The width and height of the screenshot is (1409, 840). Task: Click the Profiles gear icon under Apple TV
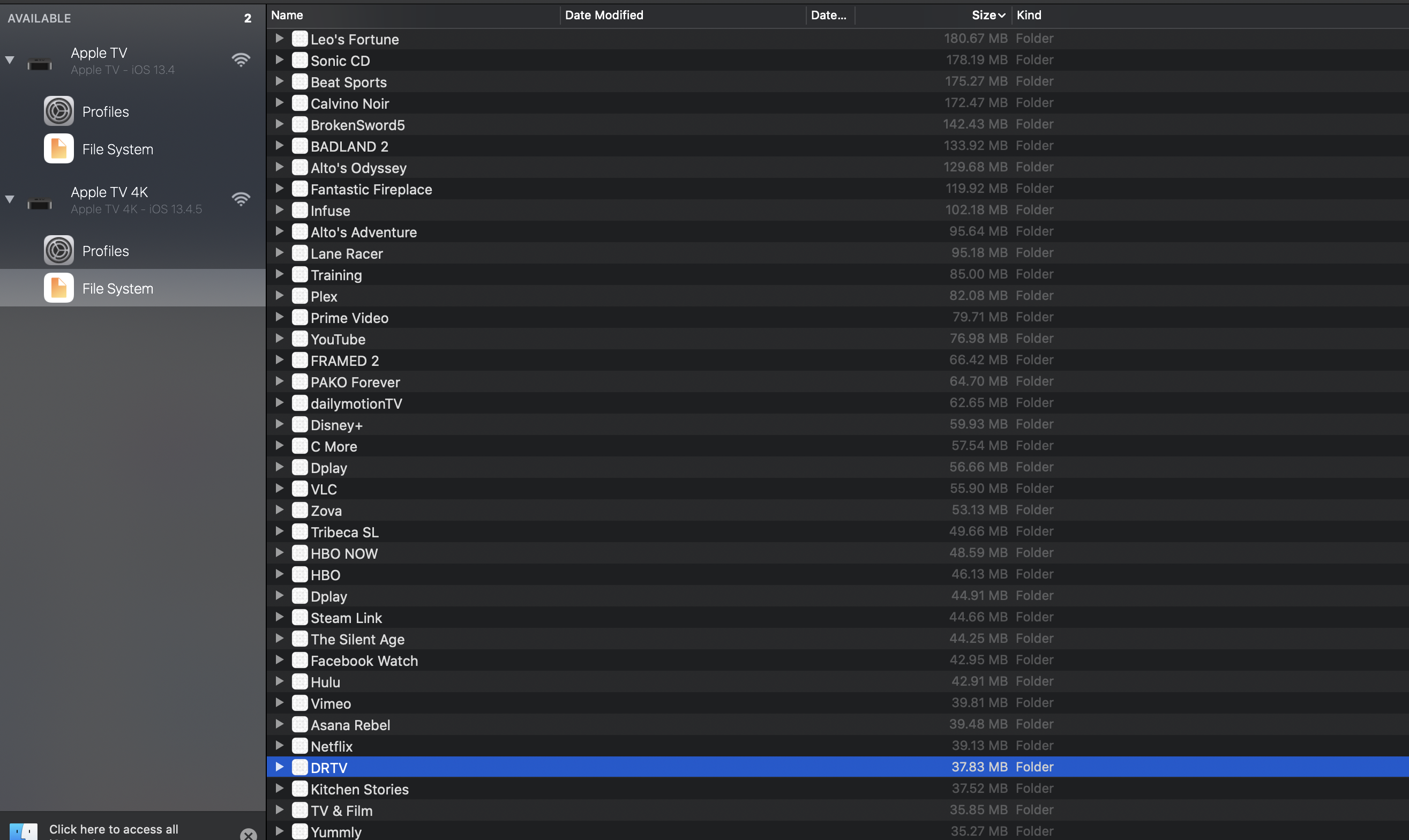point(58,111)
